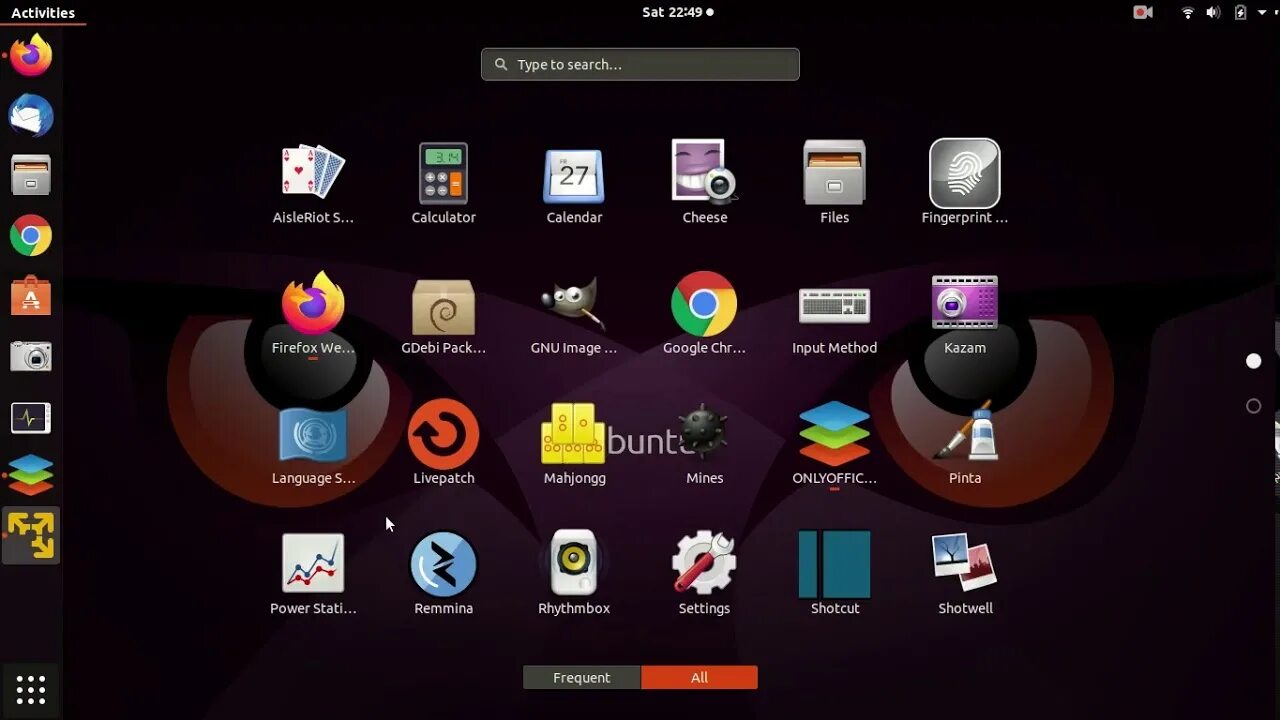The image size is (1280, 720).
Task: Click the Show Applications grid button in dock
Action: 31,690
